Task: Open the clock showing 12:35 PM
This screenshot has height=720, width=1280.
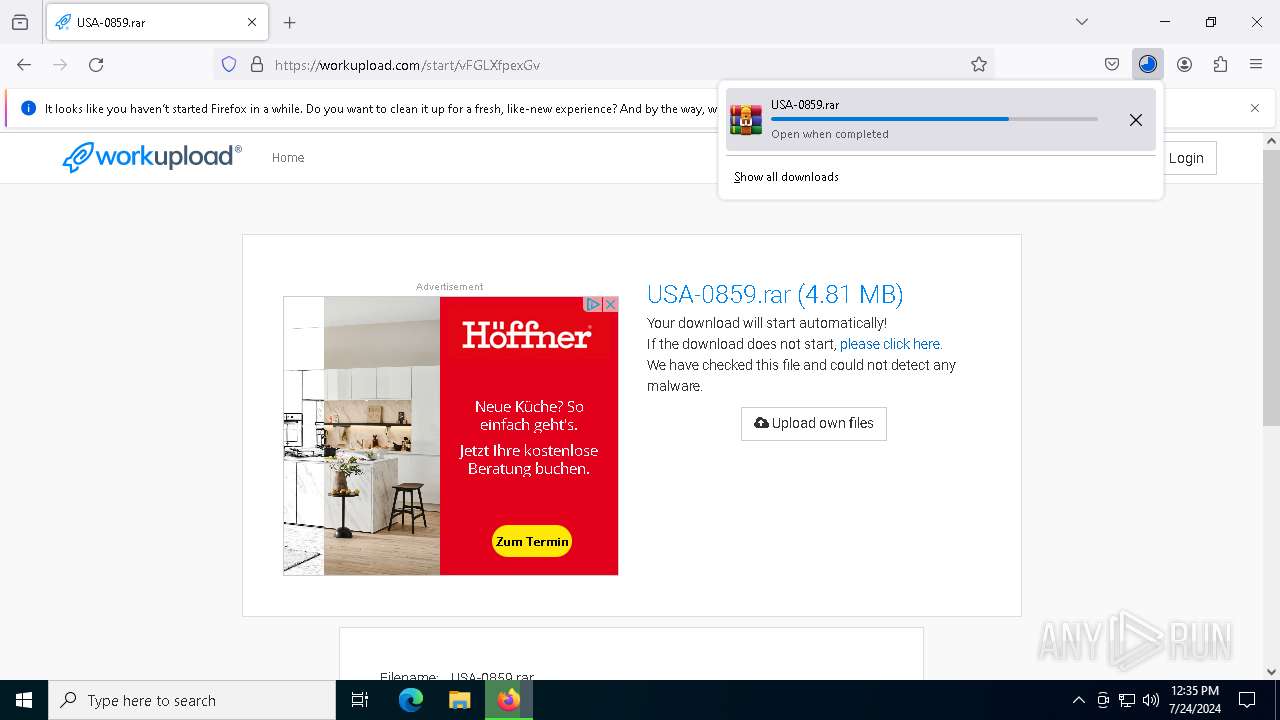Action: (1194, 700)
